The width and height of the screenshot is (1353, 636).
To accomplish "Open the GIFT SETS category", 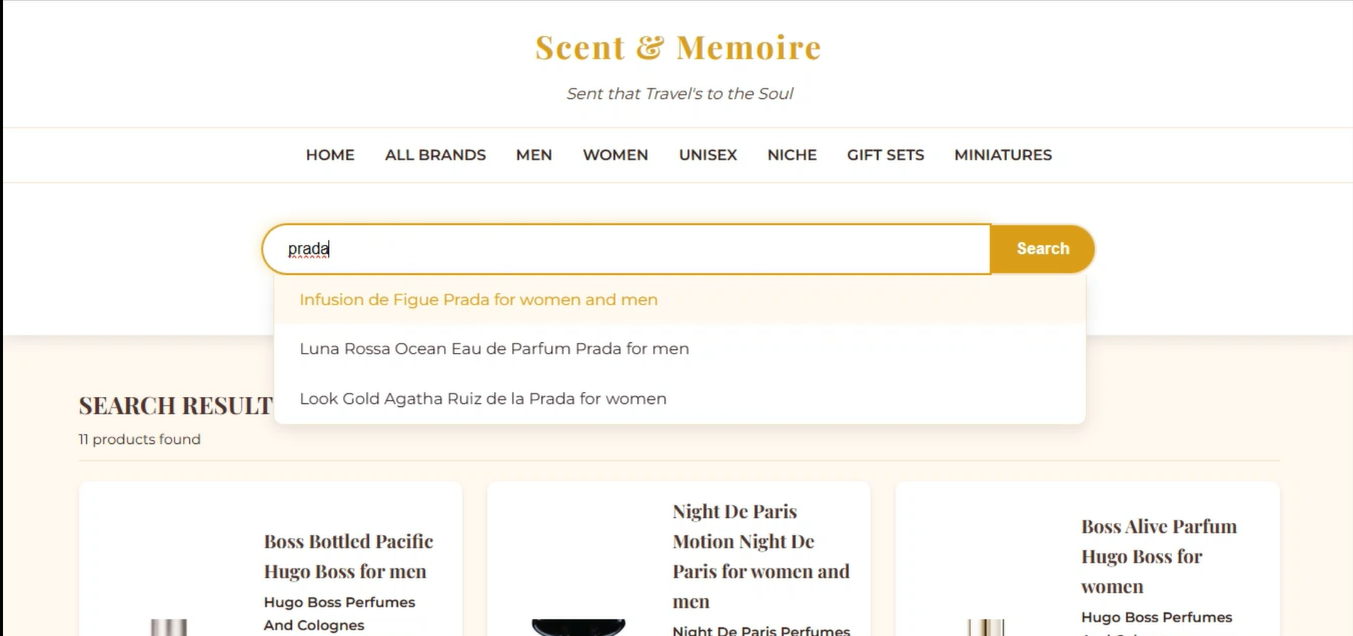I will tap(885, 155).
